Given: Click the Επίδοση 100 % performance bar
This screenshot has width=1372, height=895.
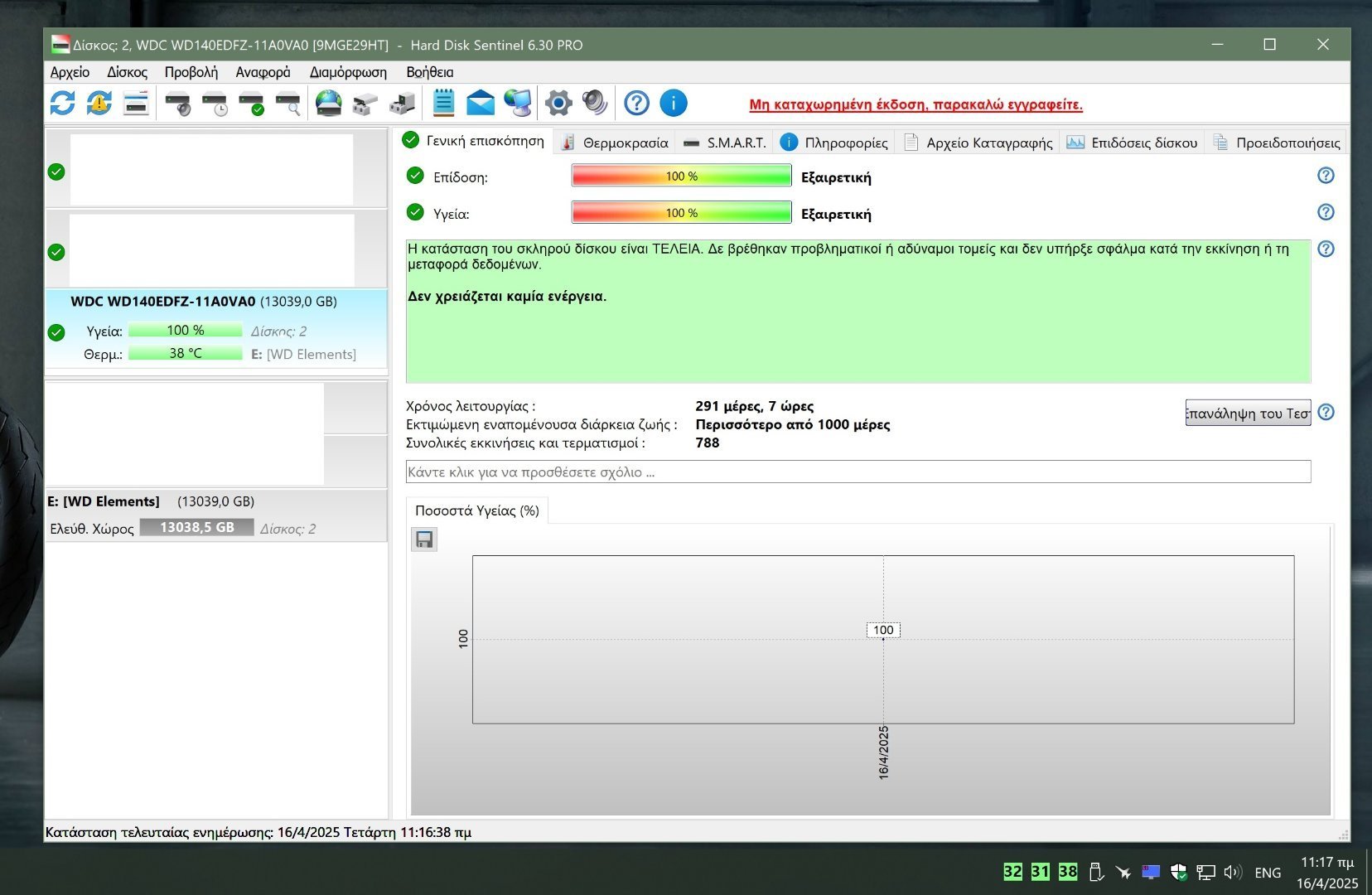Looking at the screenshot, I should (x=682, y=176).
